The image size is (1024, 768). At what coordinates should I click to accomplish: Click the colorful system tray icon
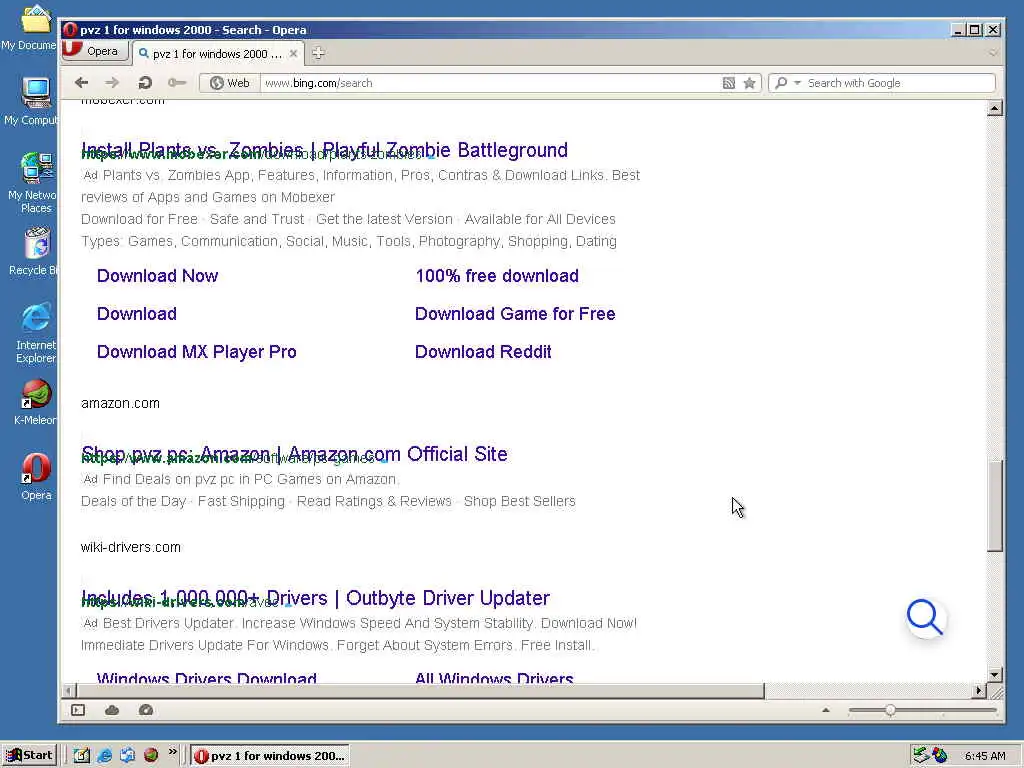click(940, 756)
